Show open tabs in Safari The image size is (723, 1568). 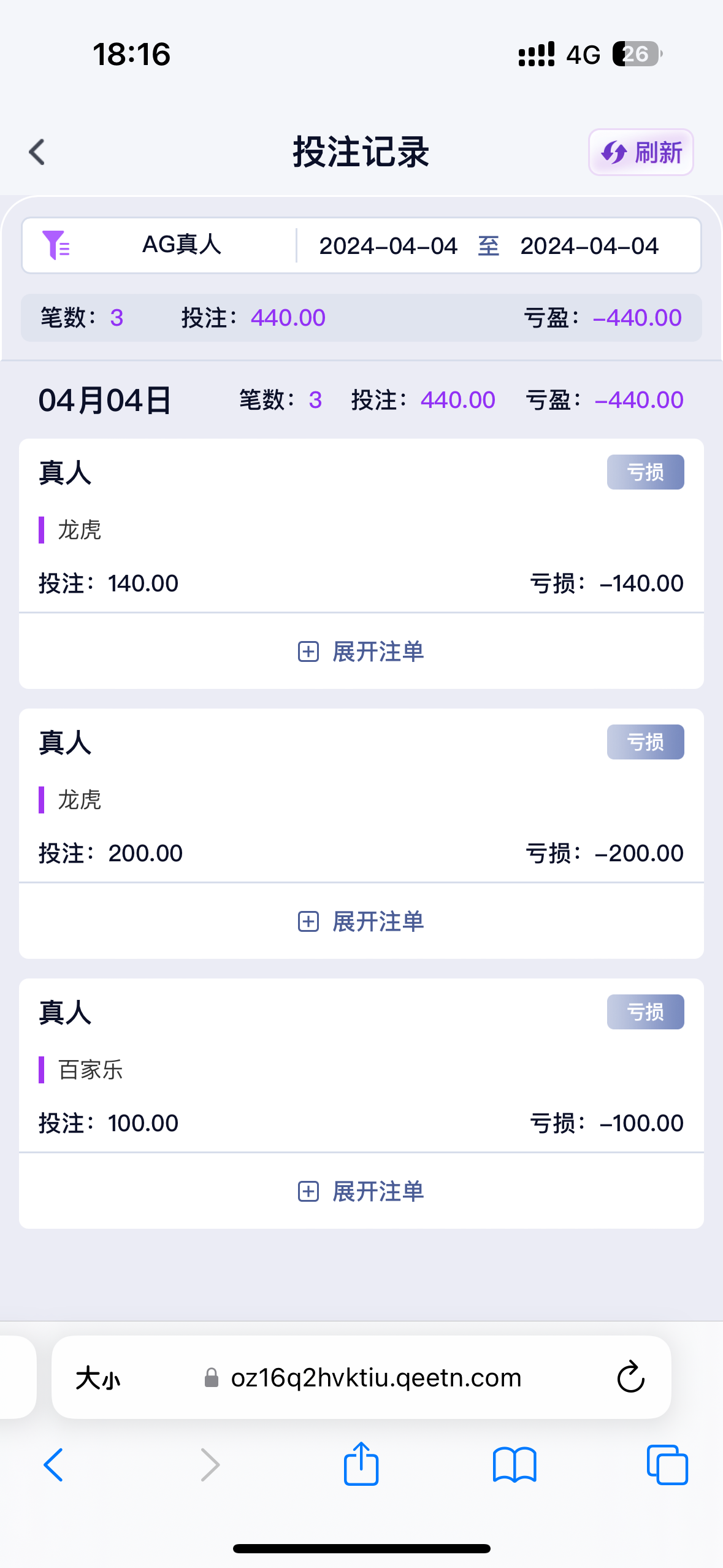(x=667, y=1464)
